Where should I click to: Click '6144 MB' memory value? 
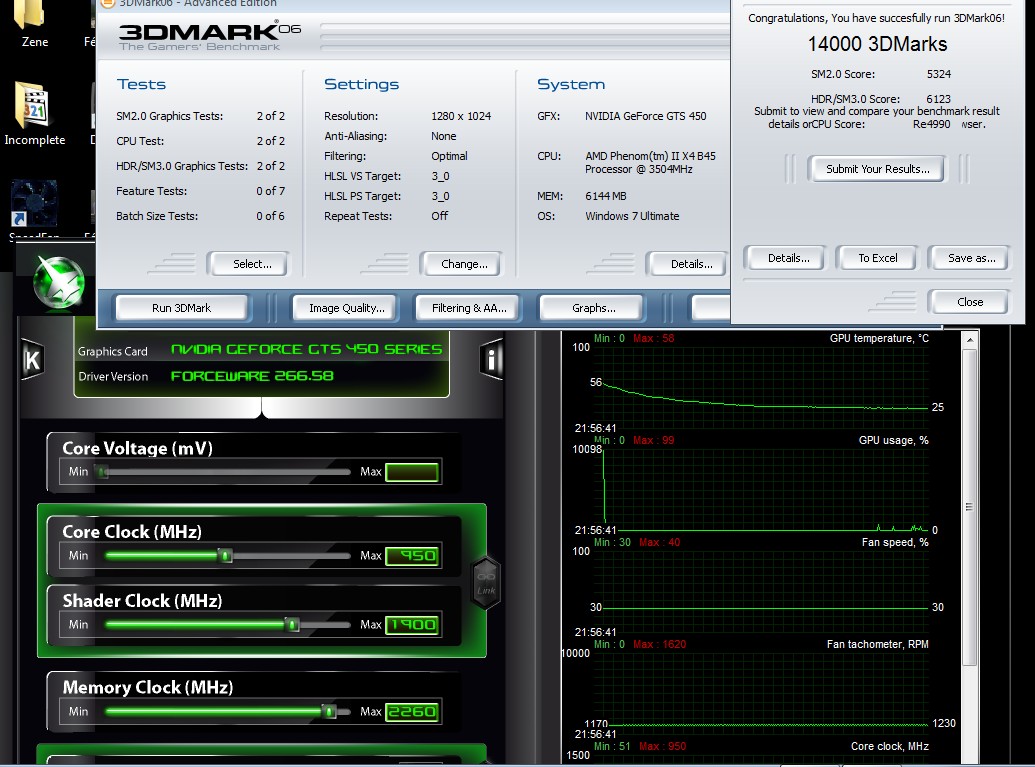click(x=605, y=196)
